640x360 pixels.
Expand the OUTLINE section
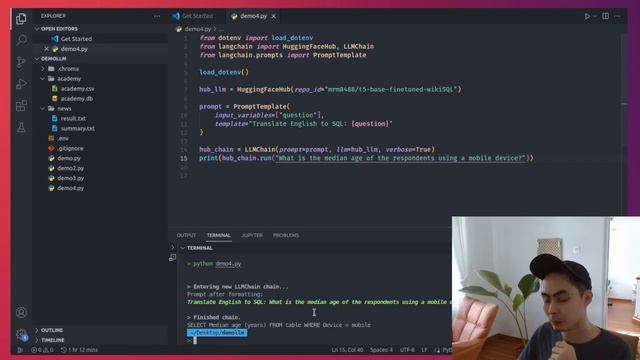[52, 330]
